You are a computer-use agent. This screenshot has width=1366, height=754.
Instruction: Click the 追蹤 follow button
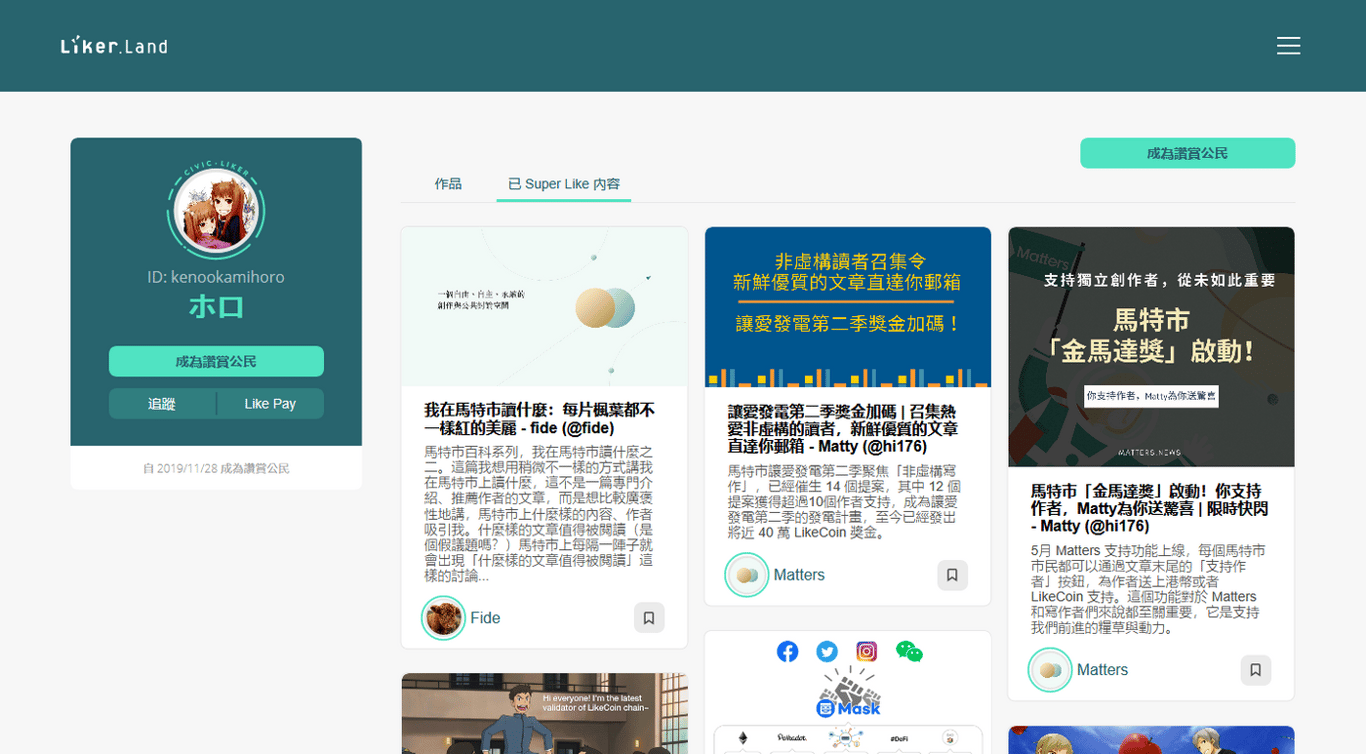pos(162,404)
